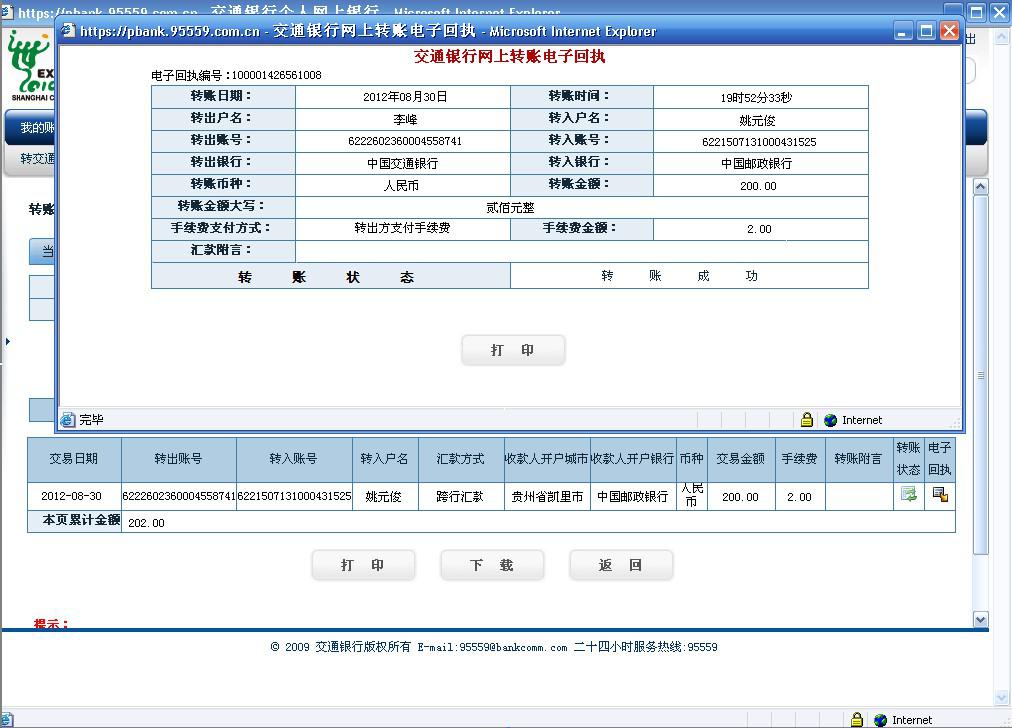Click the 转账状态 icon in the transaction row
The image size is (1012, 728).
click(908, 494)
